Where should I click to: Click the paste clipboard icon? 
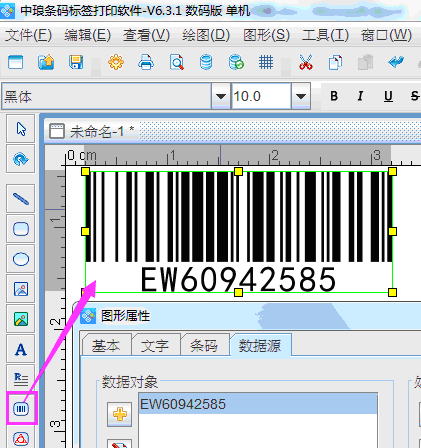point(365,62)
